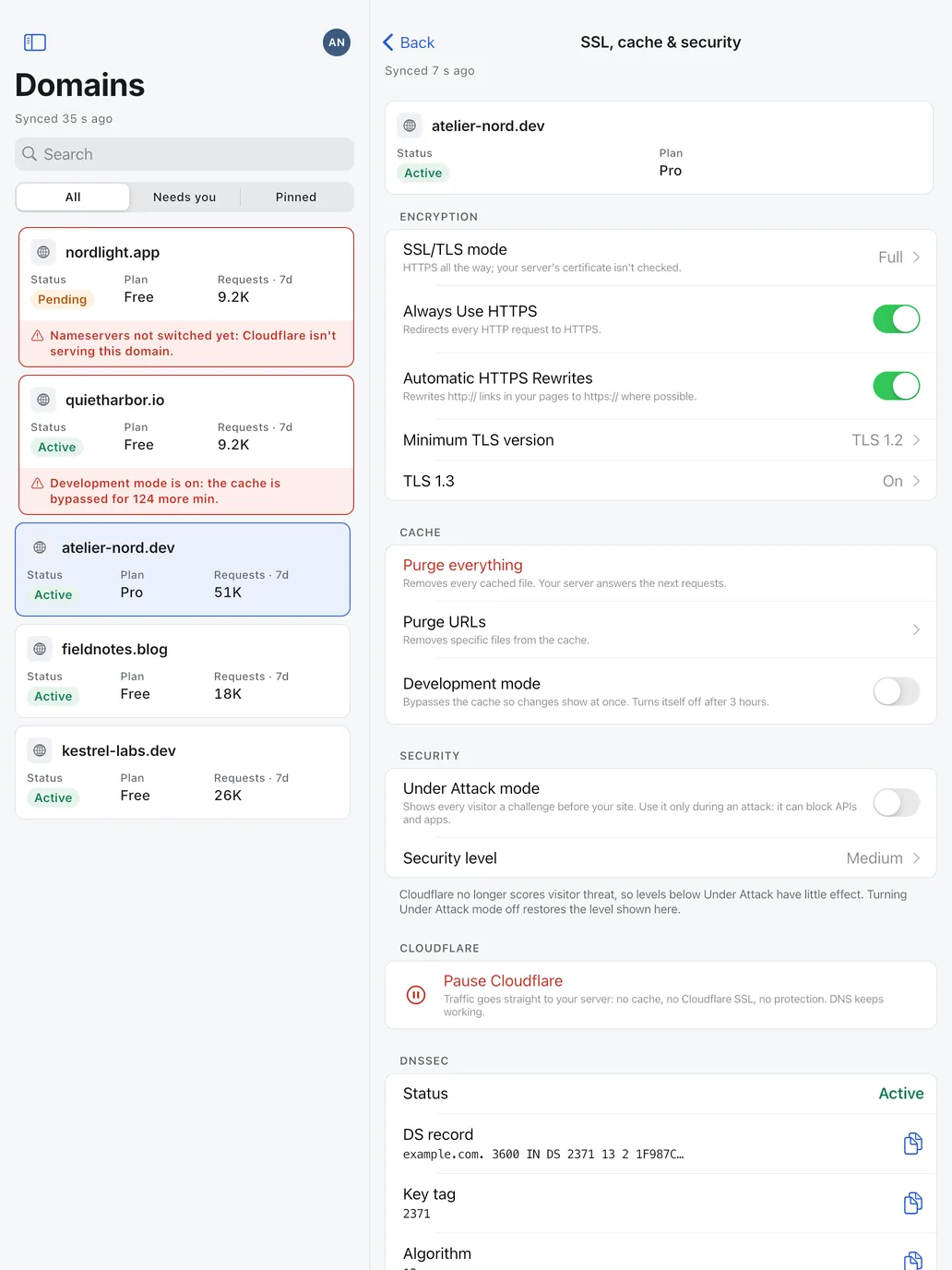952x1270 pixels.
Task: Click the Key tag value 2371
Action: [417, 1214]
